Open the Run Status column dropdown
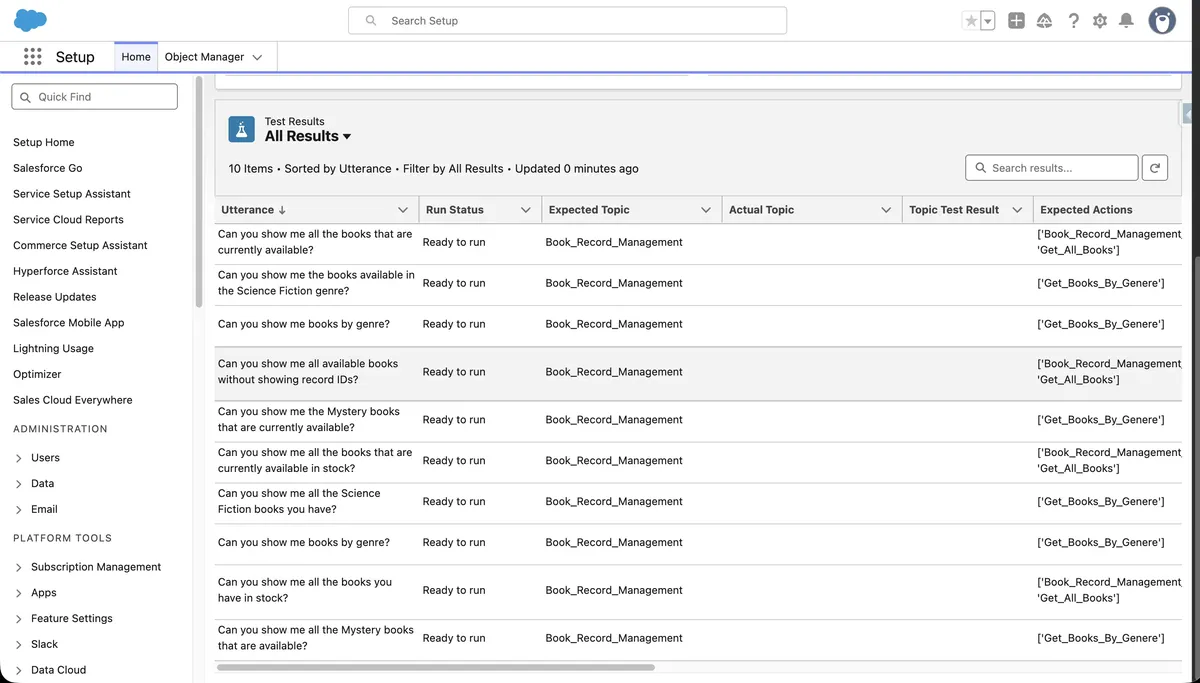 coord(525,209)
